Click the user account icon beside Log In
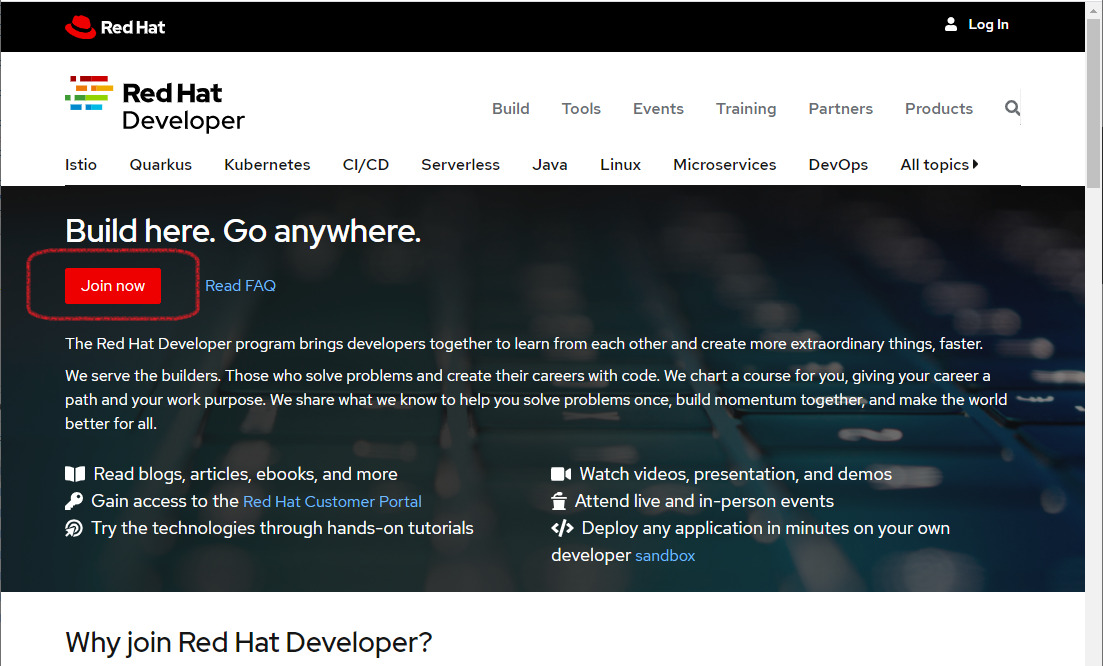 click(950, 25)
